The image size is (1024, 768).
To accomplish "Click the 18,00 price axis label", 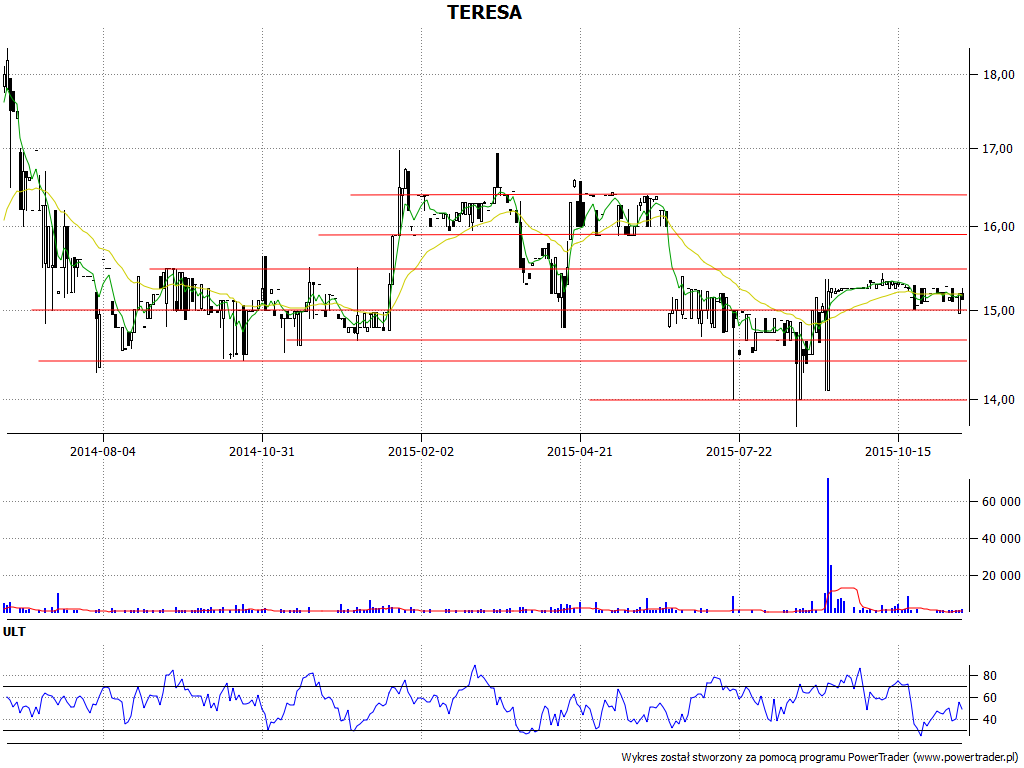I will click(x=999, y=74).
